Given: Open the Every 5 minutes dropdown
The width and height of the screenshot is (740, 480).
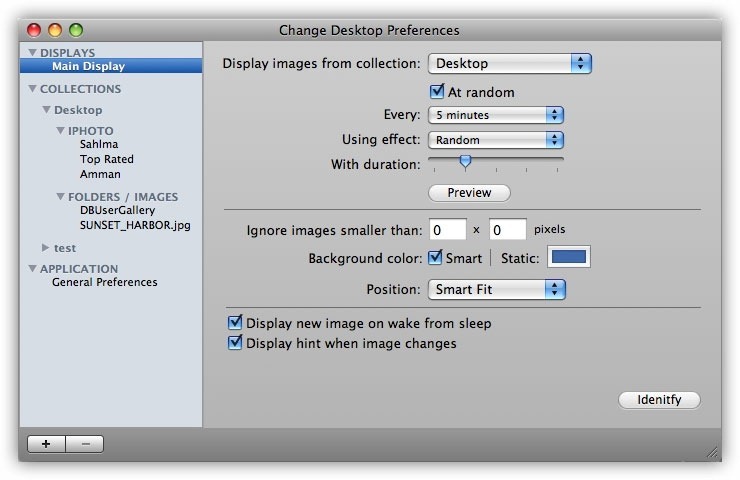Looking at the screenshot, I should click(x=496, y=115).
